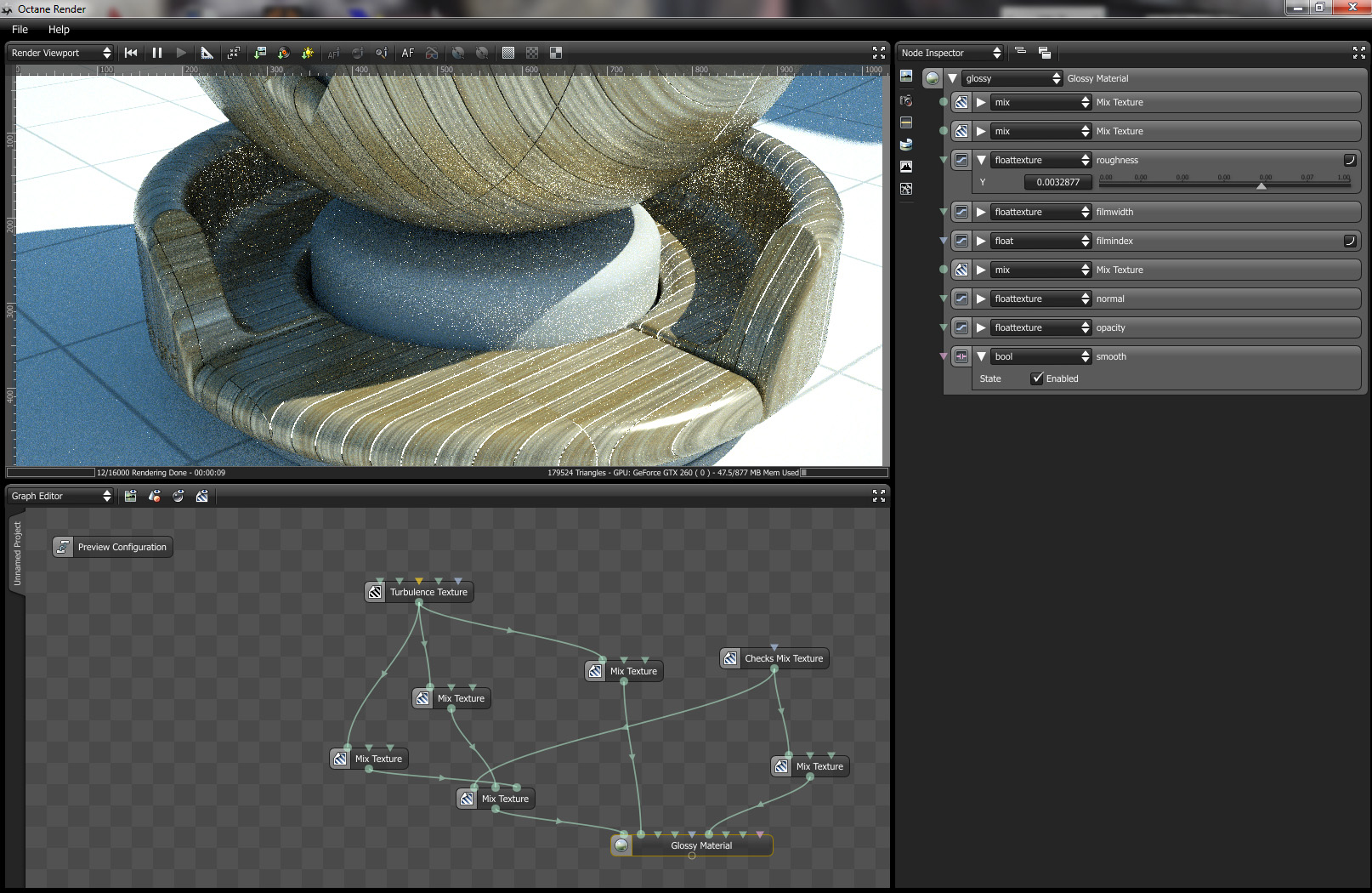The width and height of the screenshot is (1372, 893).
Task: Click the Preview Configuration node
Action: pyautogui.click(x=113, y=547)
